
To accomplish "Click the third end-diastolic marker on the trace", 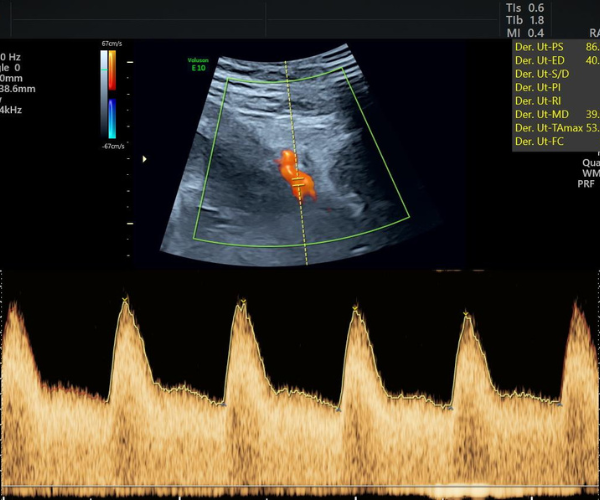I will coord(450,408).
